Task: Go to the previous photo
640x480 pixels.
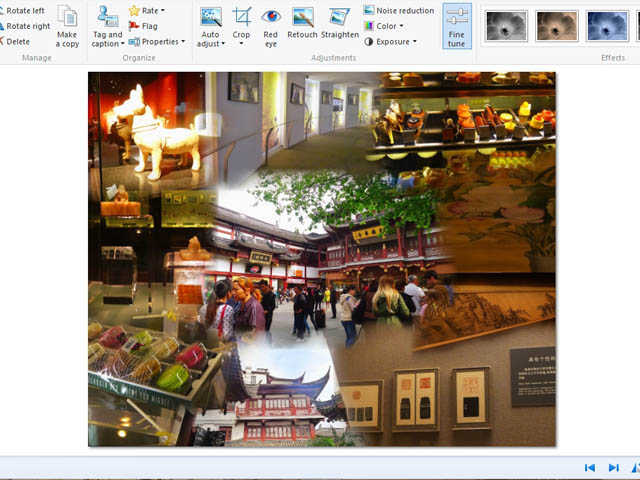Action: [589, 467]
